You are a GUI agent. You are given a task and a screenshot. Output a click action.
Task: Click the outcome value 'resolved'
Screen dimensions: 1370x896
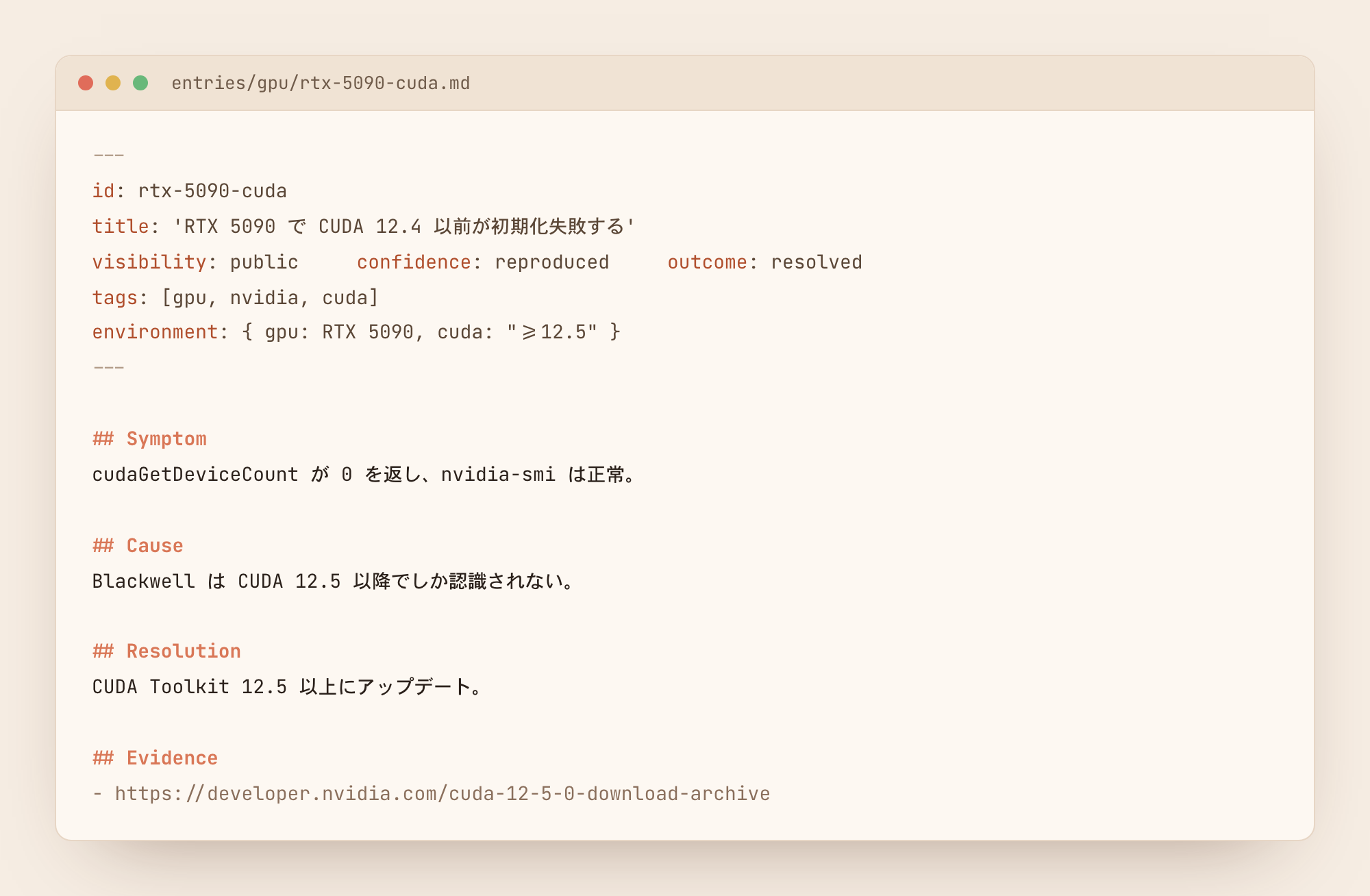click(x=817, y=262)
